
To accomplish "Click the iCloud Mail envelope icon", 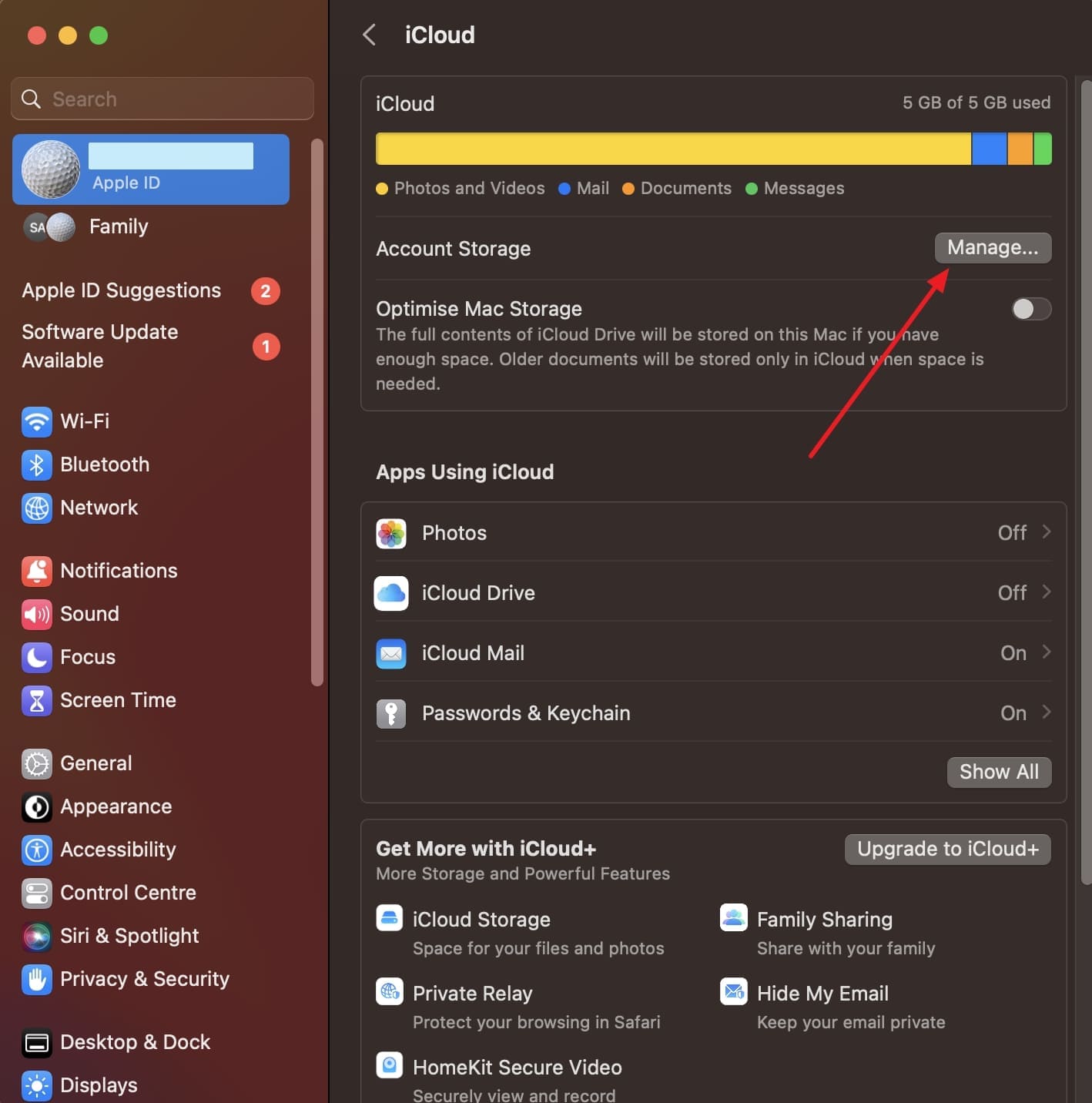I will [x=391, y=653].
